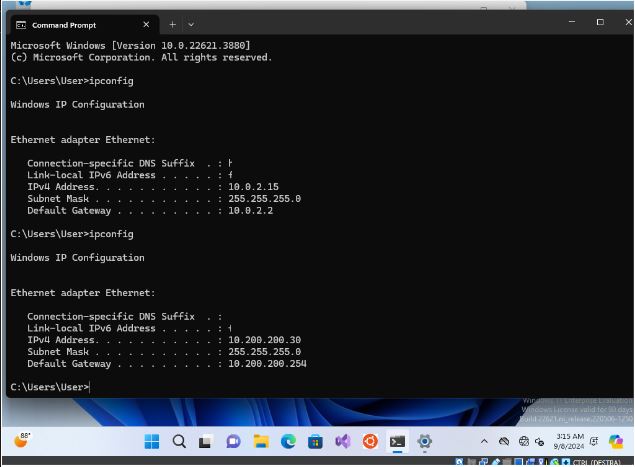
Task: Open Ubuntu from the taskbar
Action: (x=369, y=441)
